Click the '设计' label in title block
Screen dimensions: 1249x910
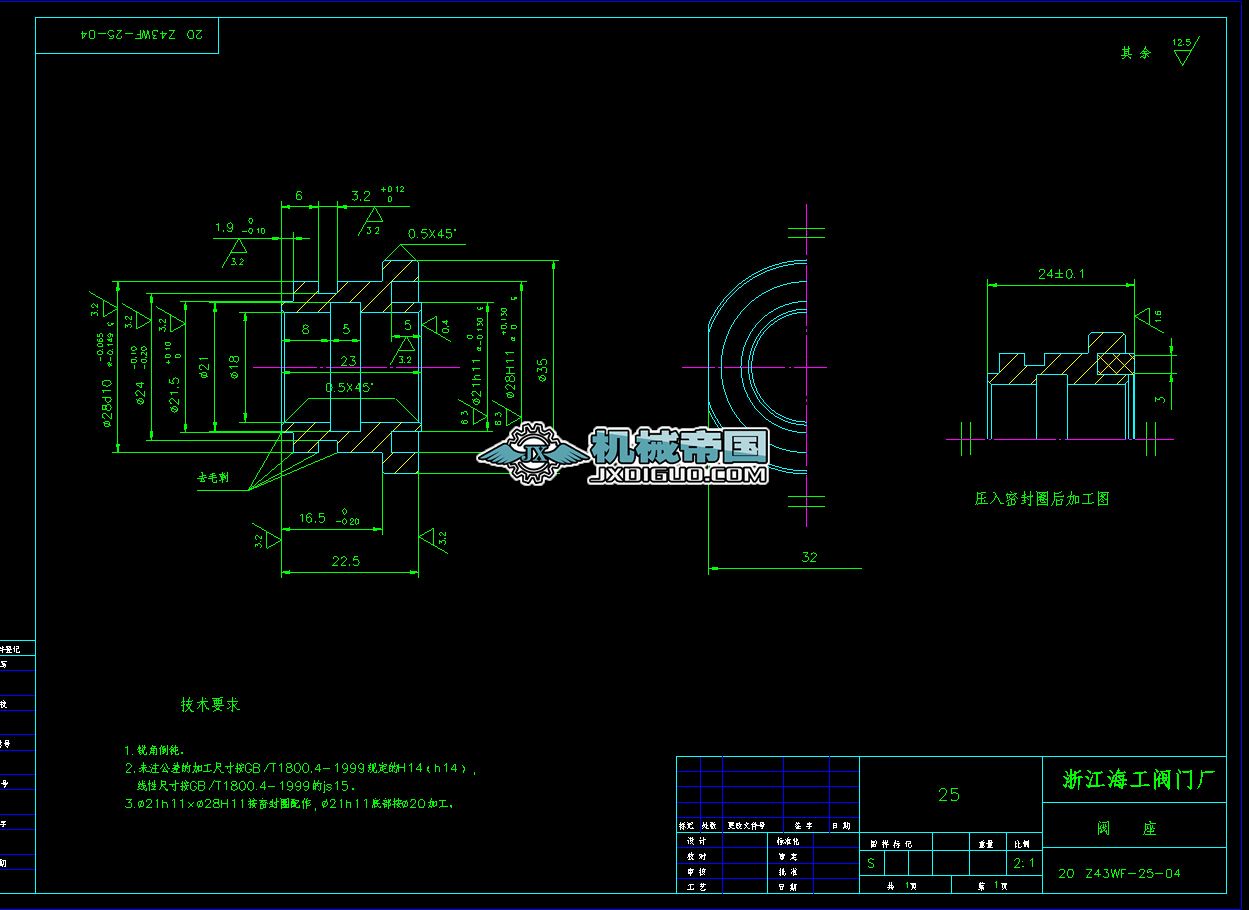click(696, 841)
